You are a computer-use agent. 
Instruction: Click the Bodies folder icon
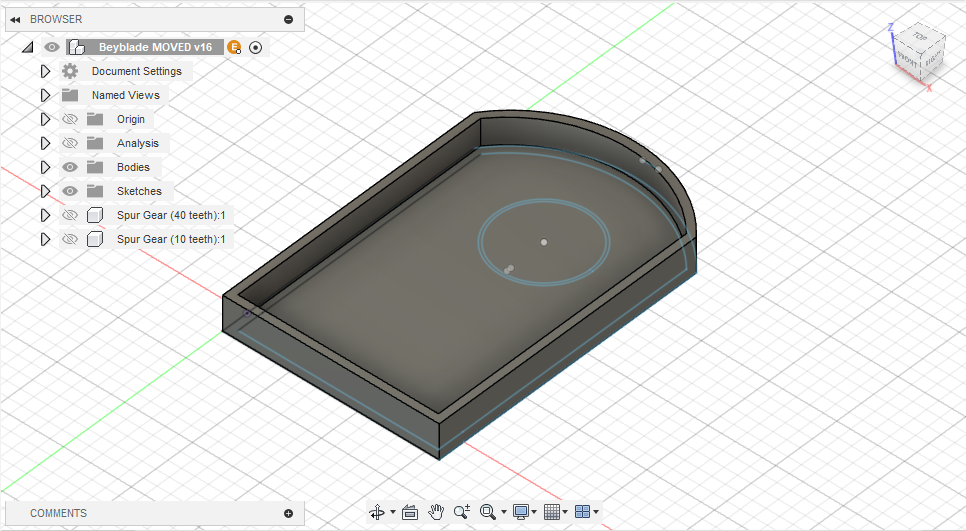click(95, 168)
